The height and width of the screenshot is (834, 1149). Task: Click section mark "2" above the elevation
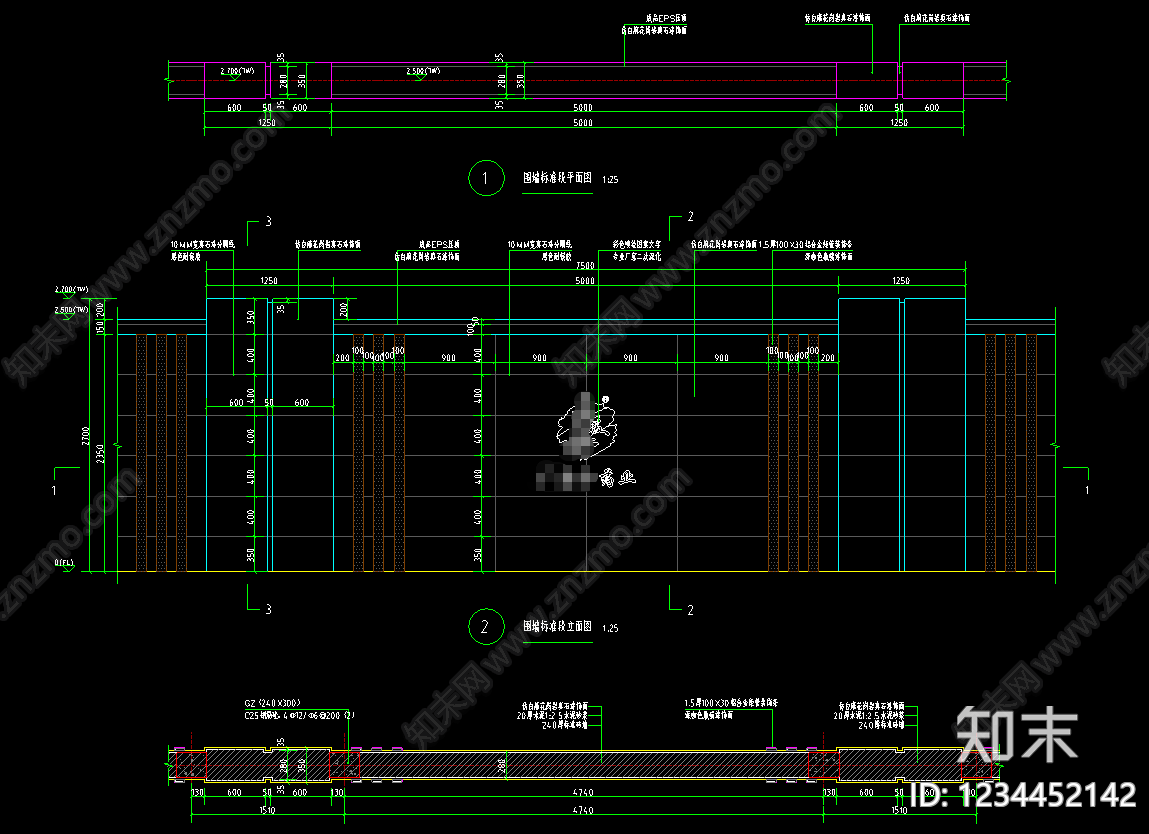(690, 216)
